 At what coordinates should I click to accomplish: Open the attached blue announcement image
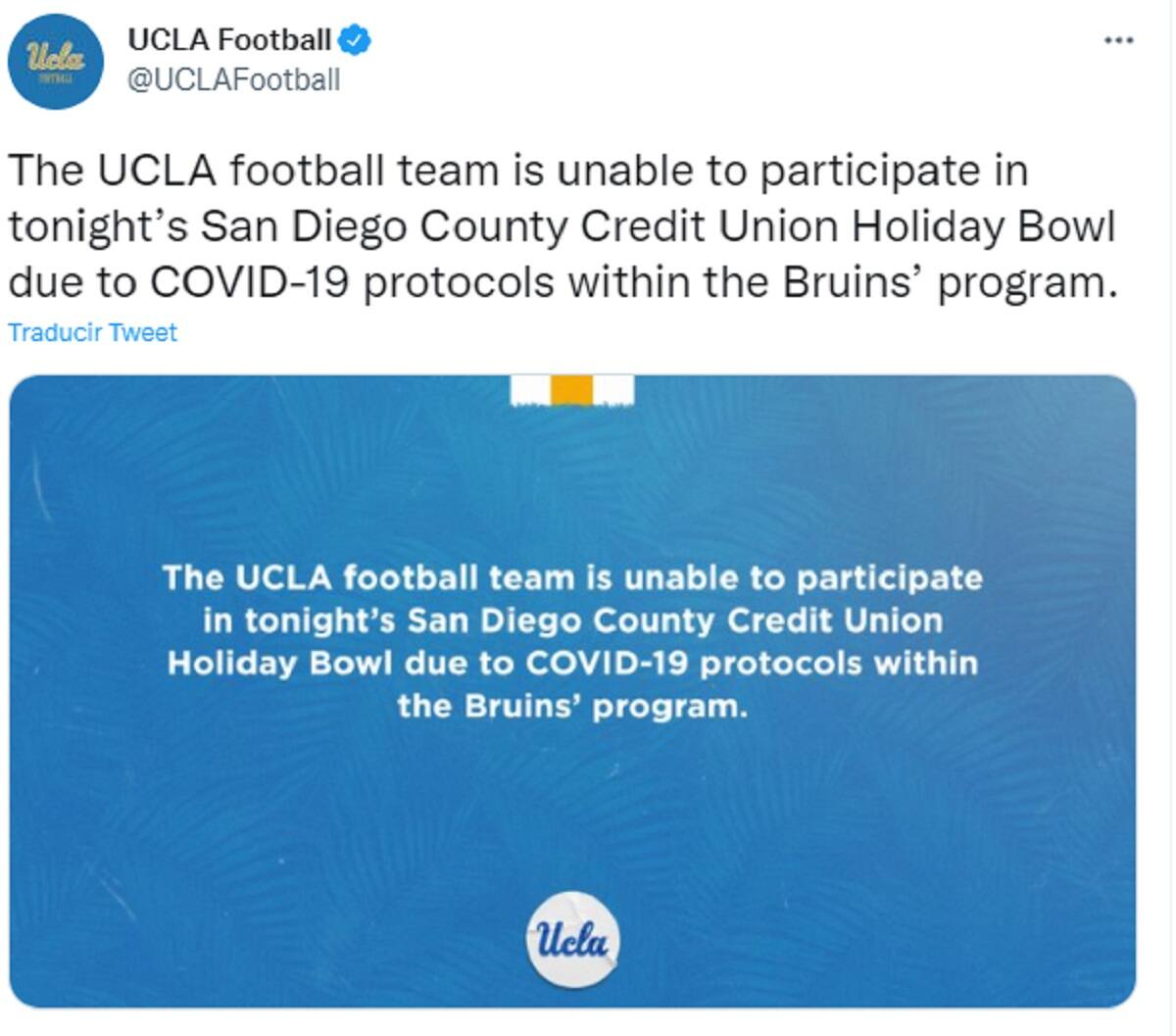pos(572,691)
